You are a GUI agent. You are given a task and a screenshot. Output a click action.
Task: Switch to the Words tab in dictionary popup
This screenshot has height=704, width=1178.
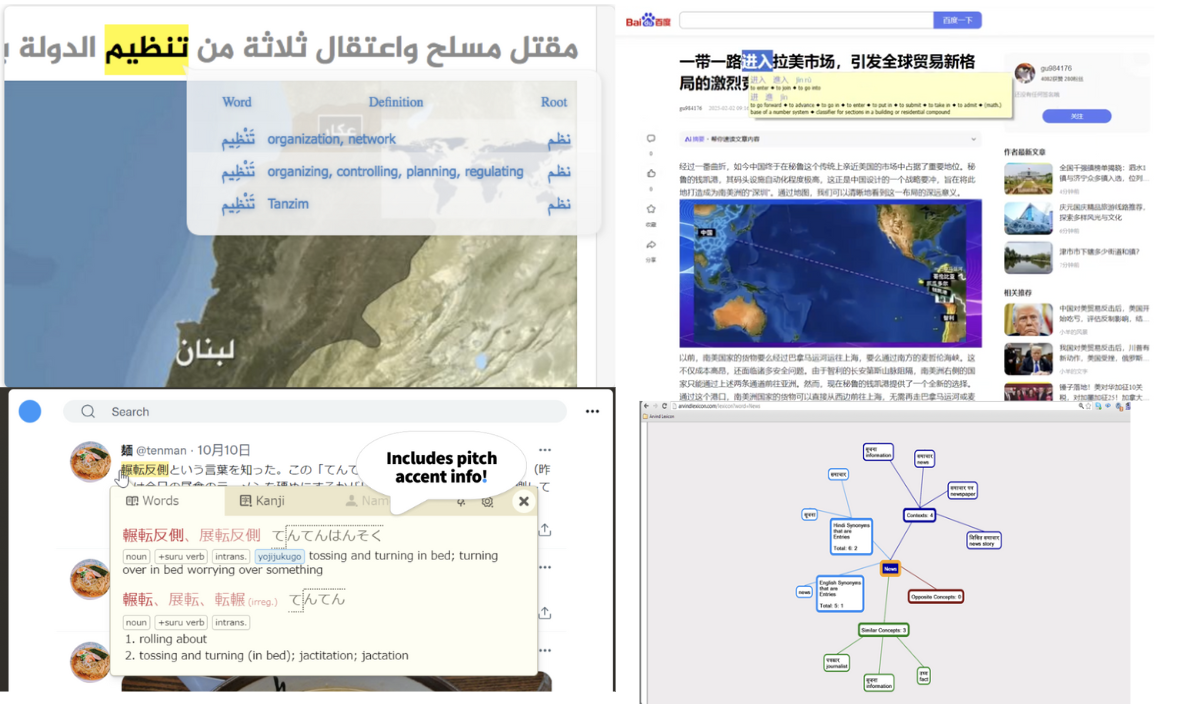153,500
